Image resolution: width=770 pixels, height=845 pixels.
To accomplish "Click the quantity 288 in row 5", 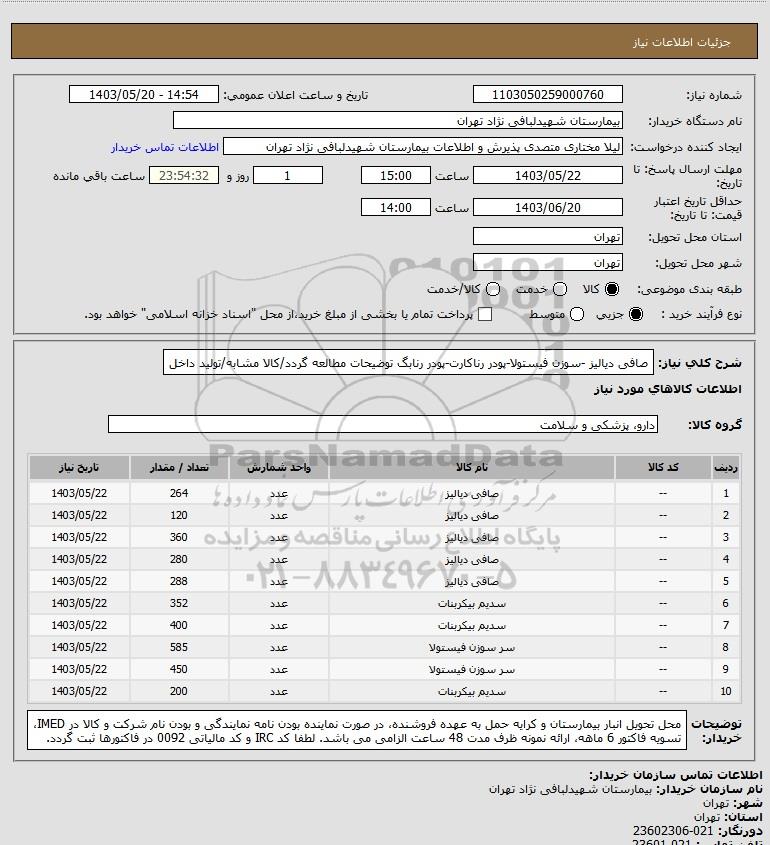I will click(179, 581).
